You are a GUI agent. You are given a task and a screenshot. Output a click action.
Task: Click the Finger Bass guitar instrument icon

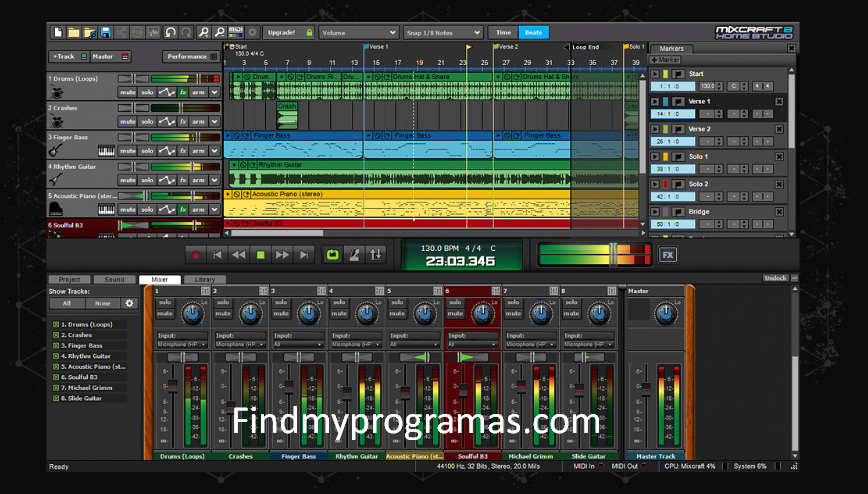coord(56,151)
